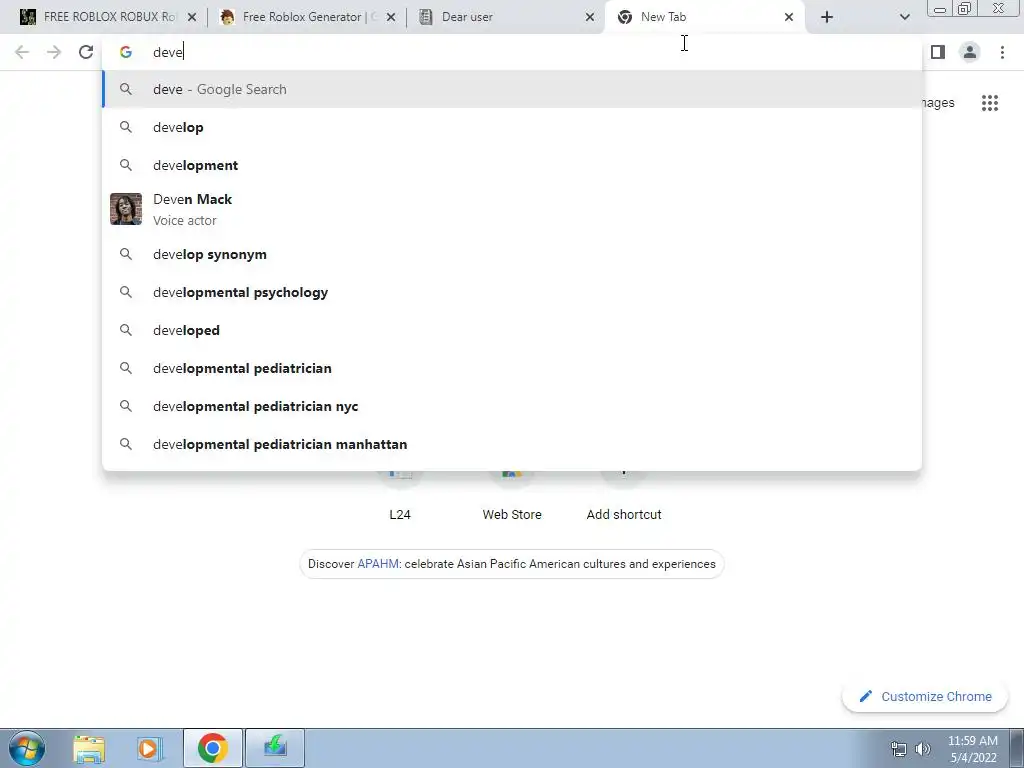Click the Customize Chrome button
The width and height of the screenshot is (1024, 768).
tap(925, 696)
